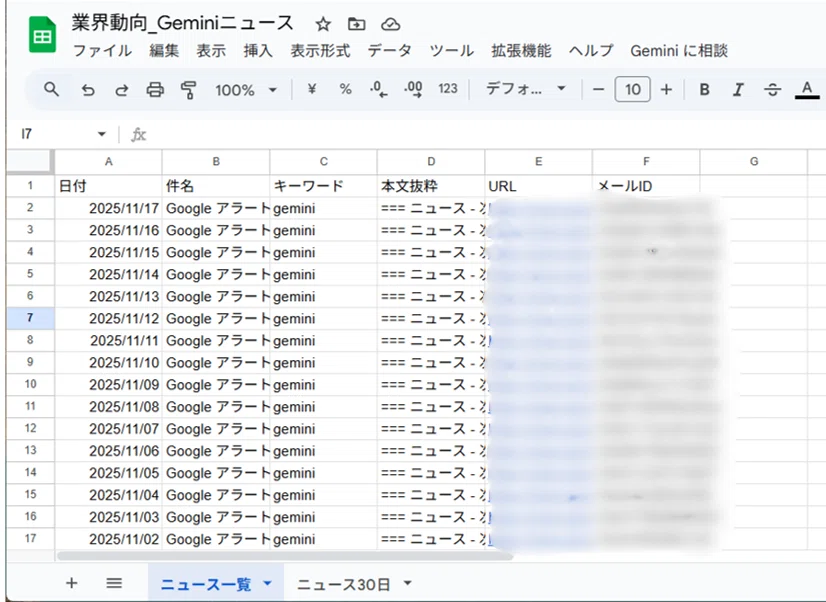Viewport: 826px width, 602px height.
Task: Open the ツール menu
Action: click(x=451, y=51)
